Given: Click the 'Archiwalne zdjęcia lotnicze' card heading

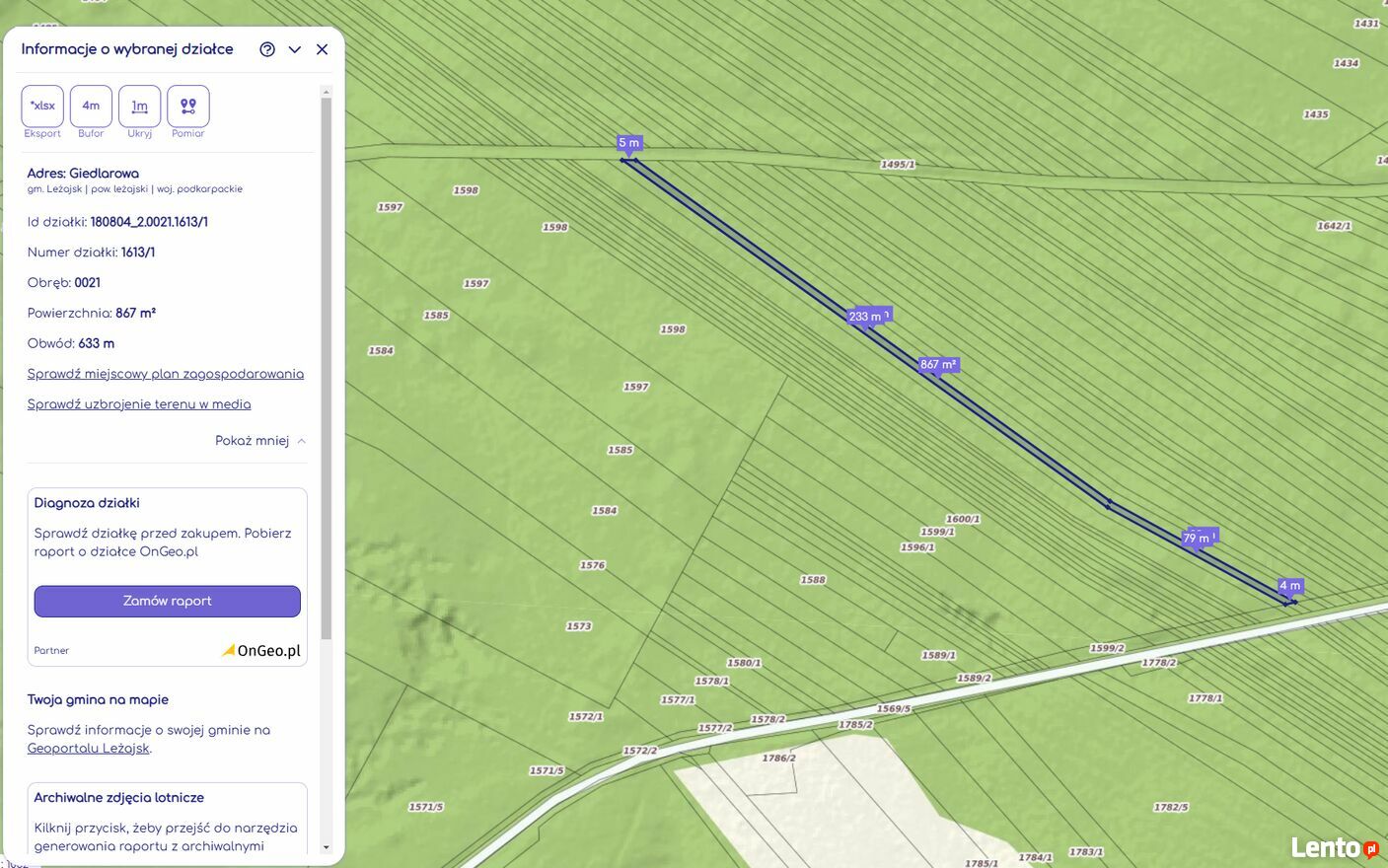Looking at the screenshot, I should click(119, 798).
